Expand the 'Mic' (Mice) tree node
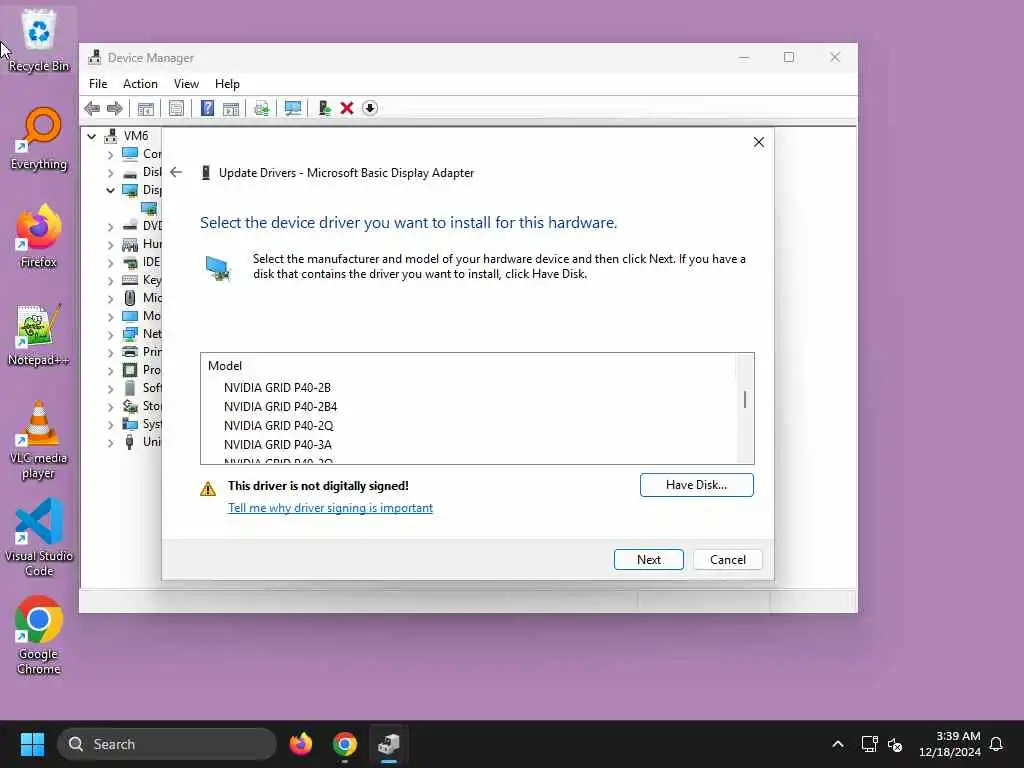Screen dimensions: 1024x768 point(110,298)
